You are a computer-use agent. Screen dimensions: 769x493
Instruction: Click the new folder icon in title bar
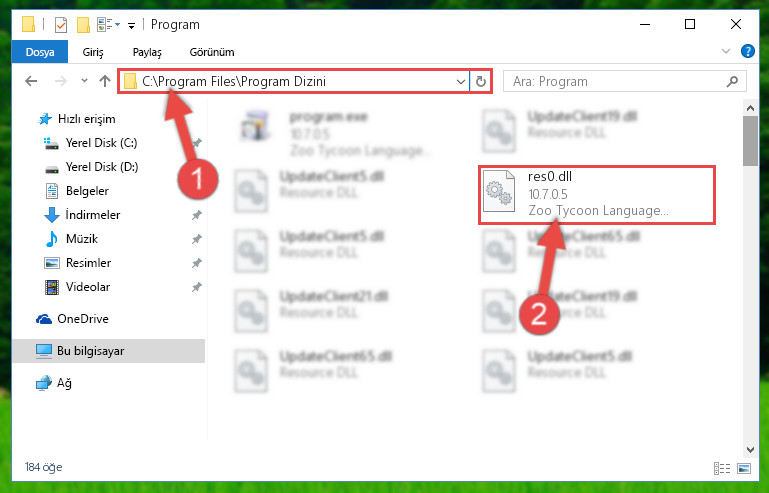pos(83,25)
